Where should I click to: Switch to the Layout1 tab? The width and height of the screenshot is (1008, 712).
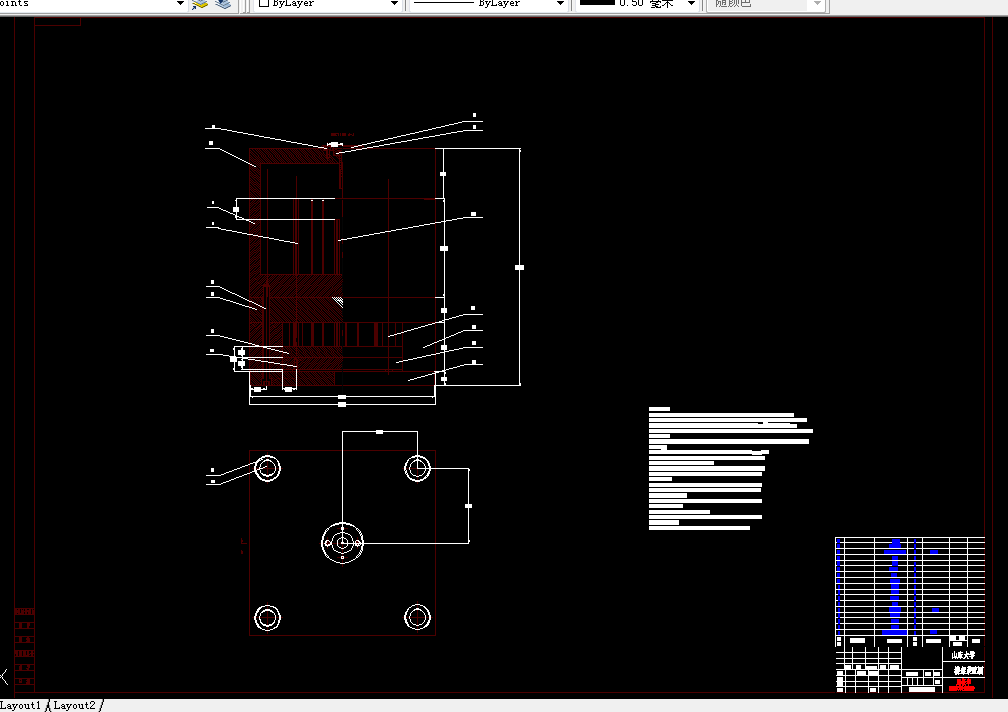(x=21, y=705)
